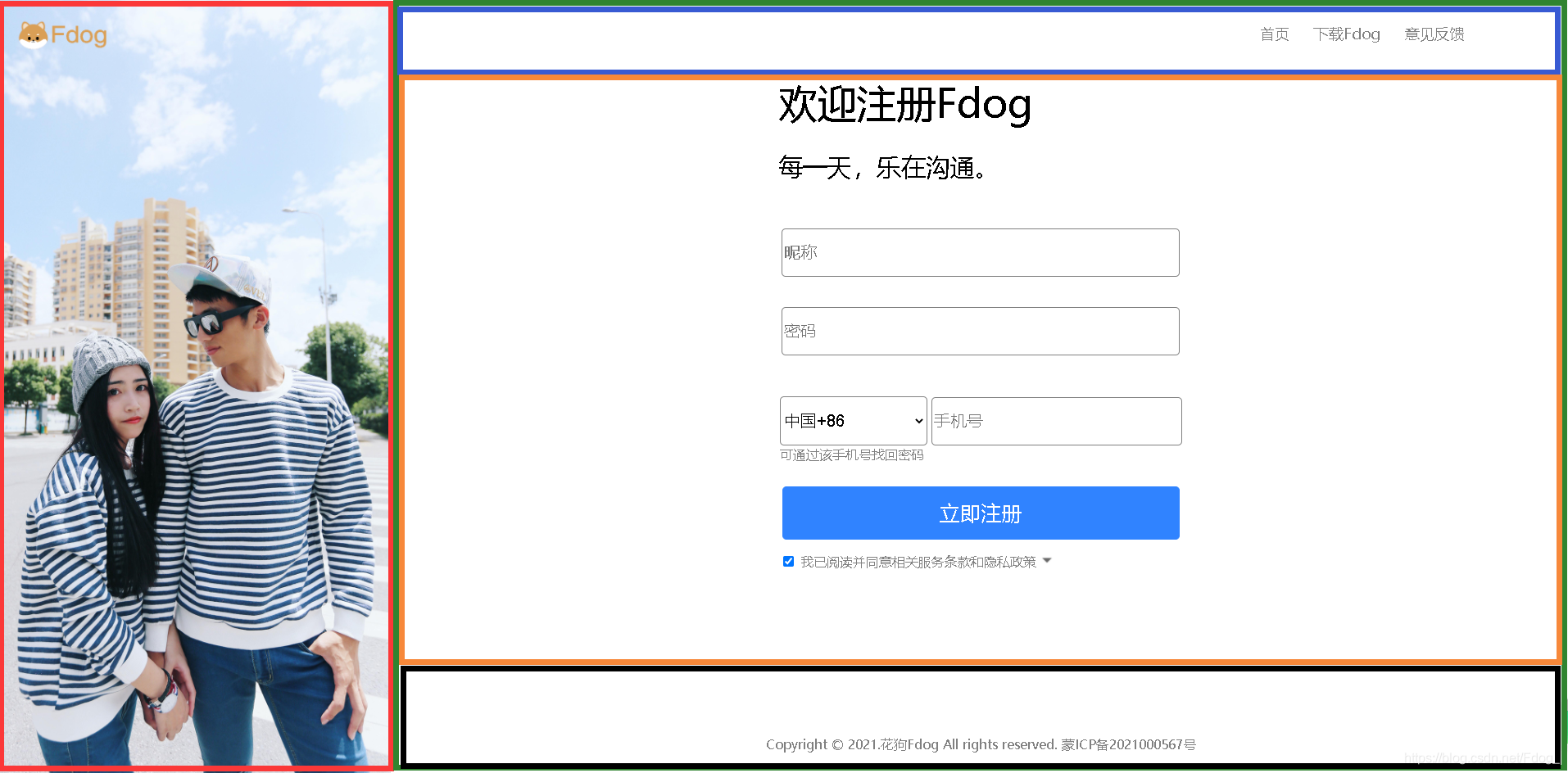Expand the privacy policy disclosure arrow
Screen dimensions: 1568x773
1046,562
